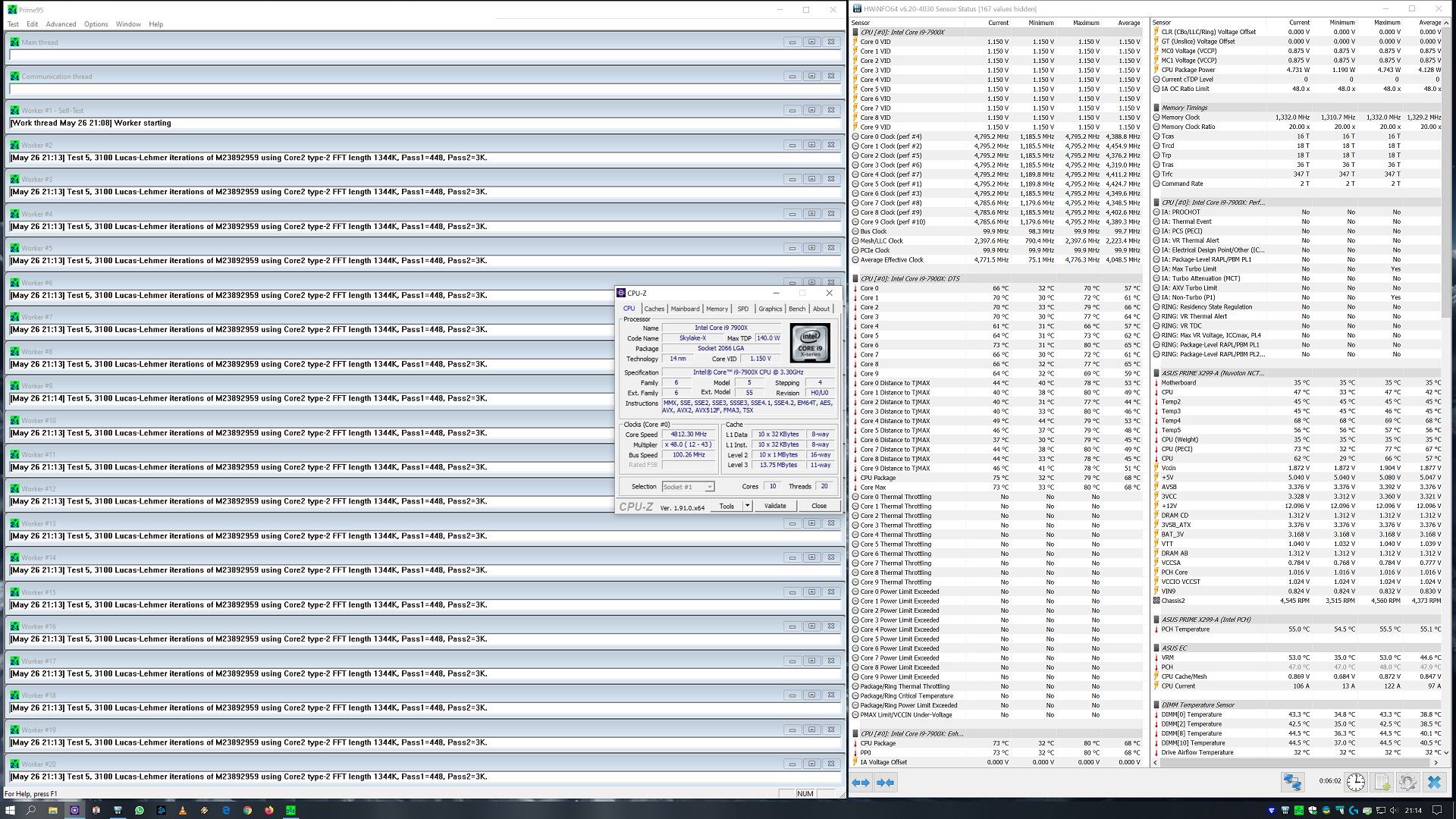
Task: Open volume speaker tray icon
Action: pyautogui.click(x=1393, y=810)
